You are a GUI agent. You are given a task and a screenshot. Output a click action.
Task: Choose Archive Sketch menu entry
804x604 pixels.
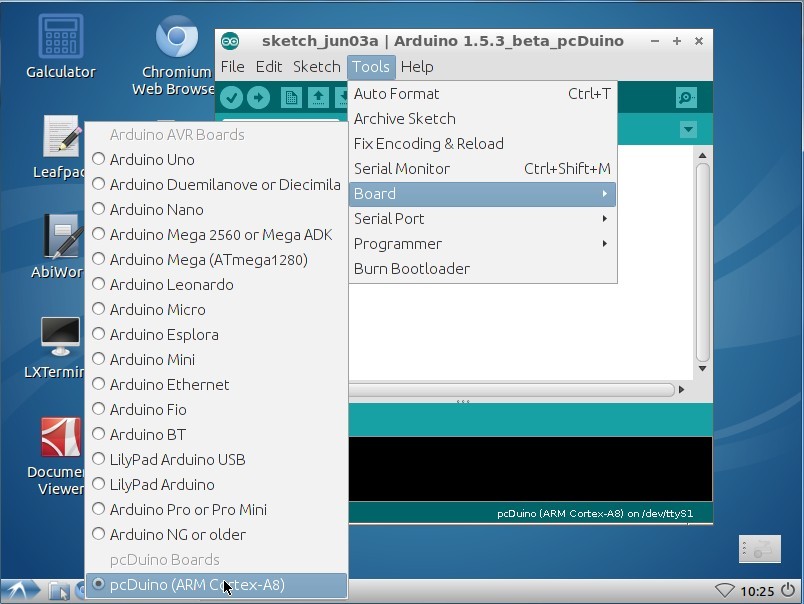[x=482, y=119]
